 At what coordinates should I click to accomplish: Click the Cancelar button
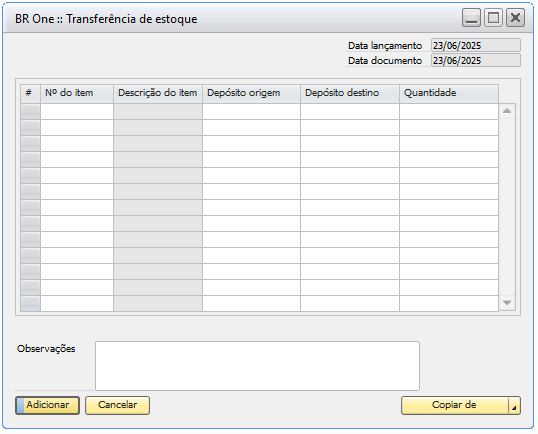(x=117, y=405)
